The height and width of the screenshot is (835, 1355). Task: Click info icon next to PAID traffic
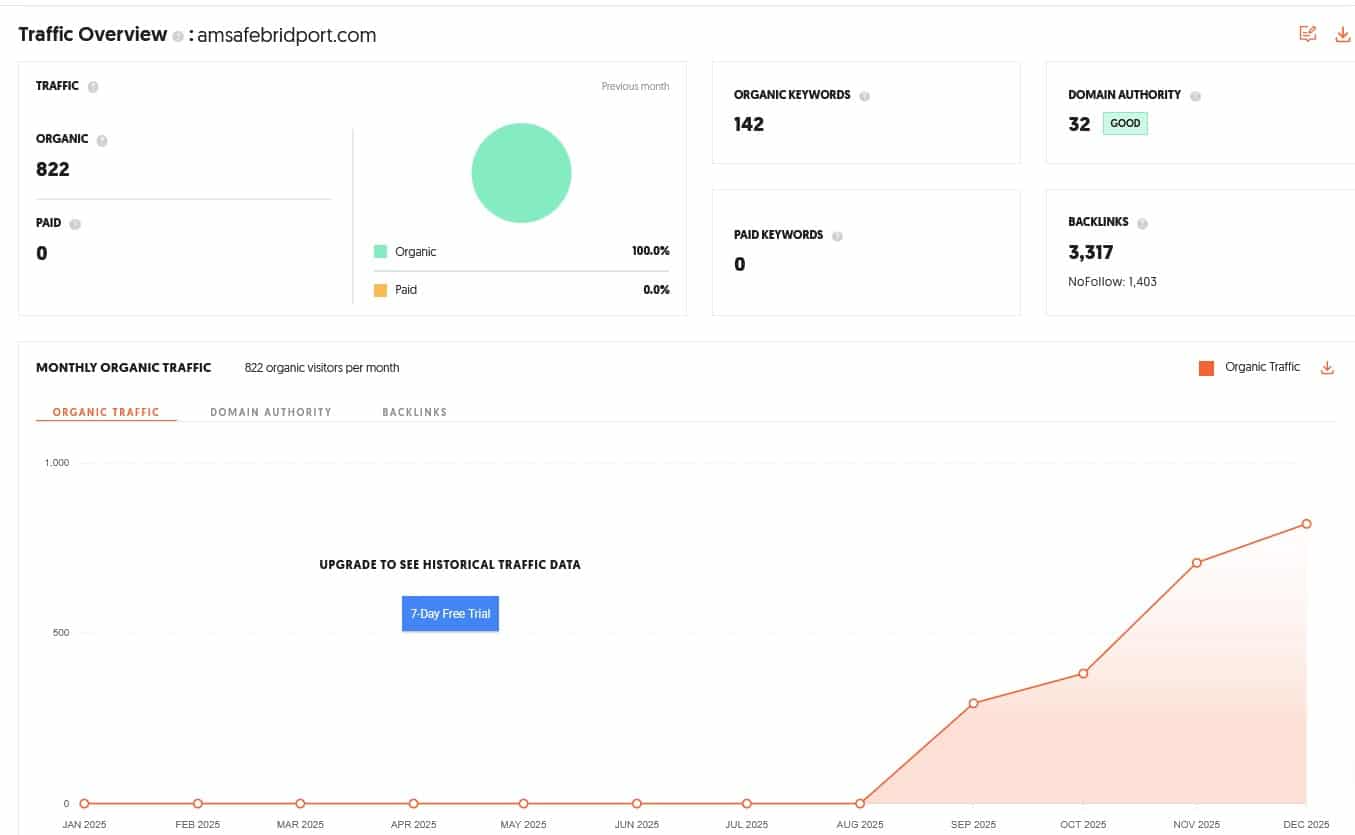coord(75,224)
